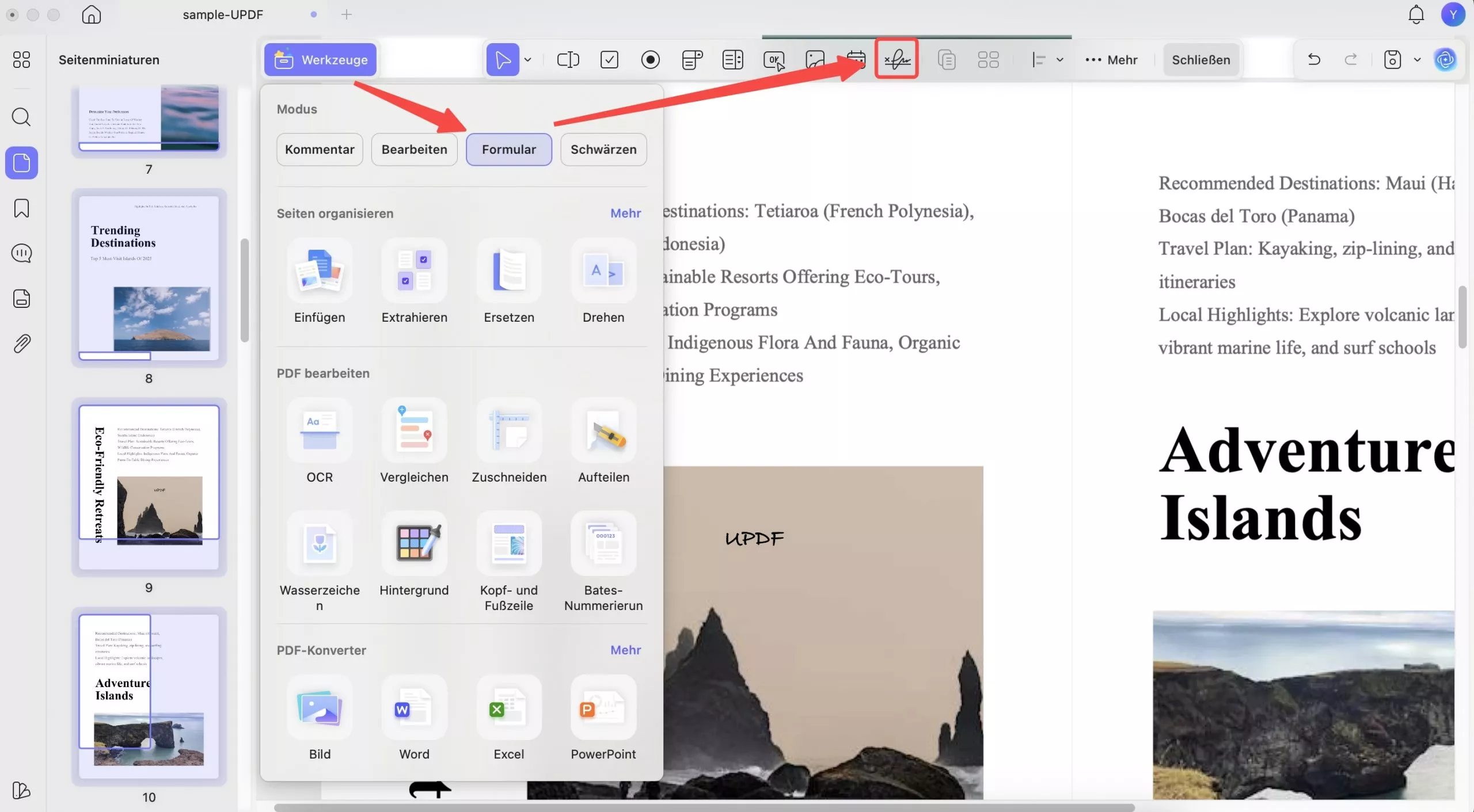Add a list box form field
1474x812 pixels.
[x=732, y=59]
